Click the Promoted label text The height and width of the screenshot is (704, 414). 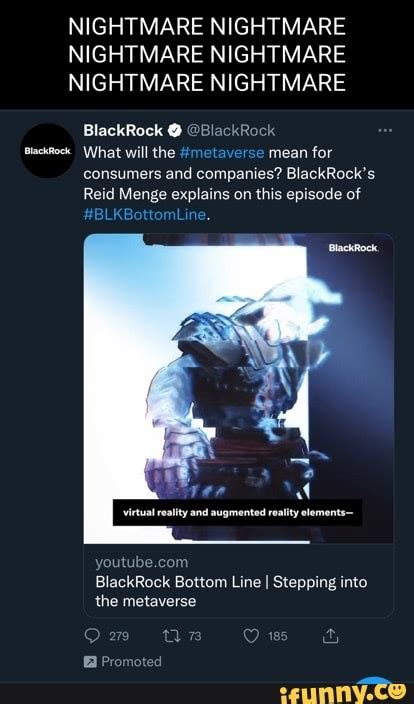tap(132, 661)
